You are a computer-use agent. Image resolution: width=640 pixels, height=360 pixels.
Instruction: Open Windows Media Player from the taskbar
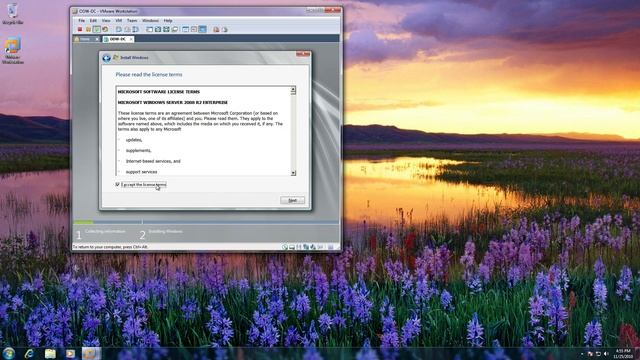point(70,353)
